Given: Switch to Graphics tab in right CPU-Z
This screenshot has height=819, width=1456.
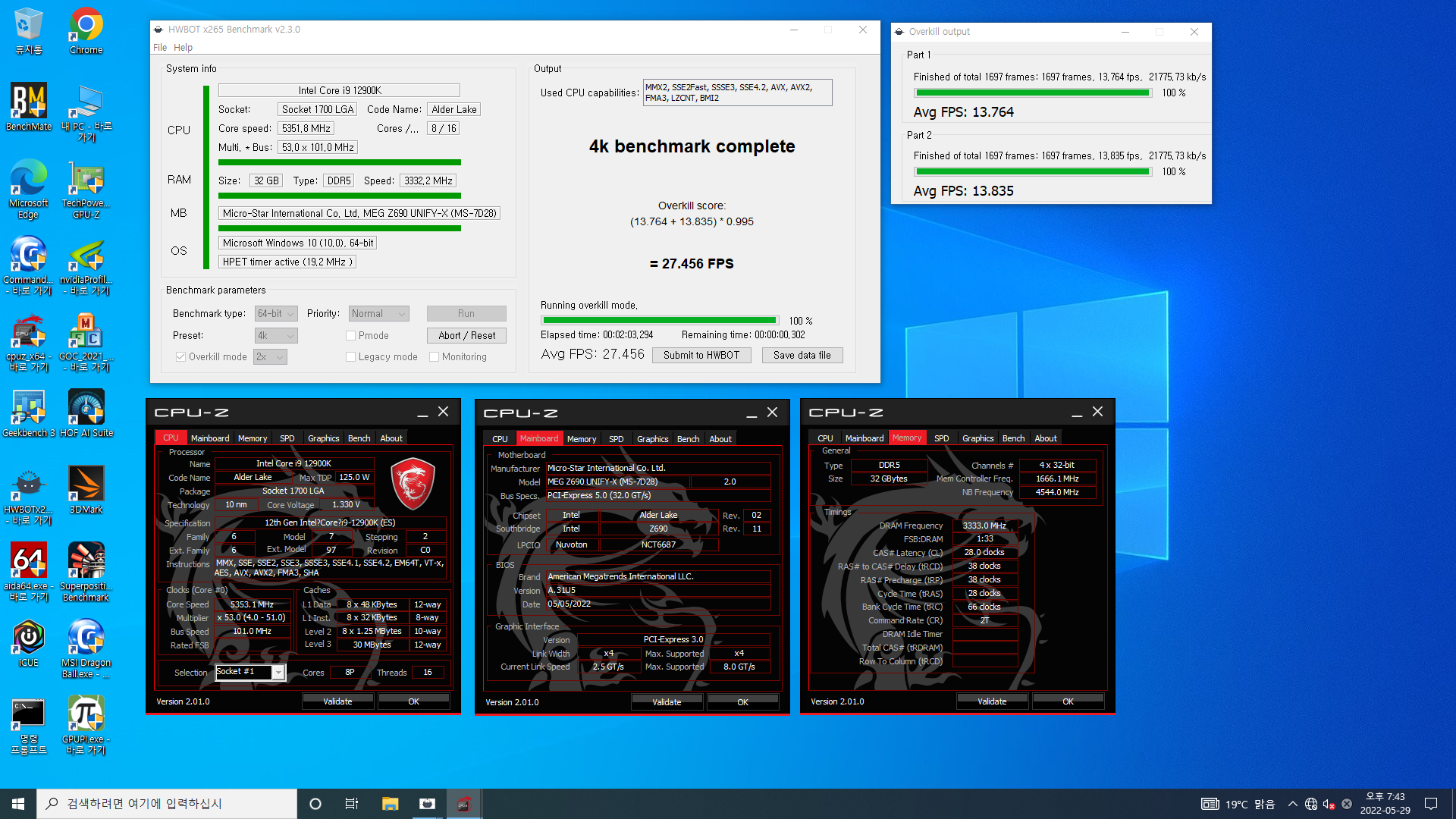Looking at the screenshot, I should pyautogui.click(x=977, y=438).
